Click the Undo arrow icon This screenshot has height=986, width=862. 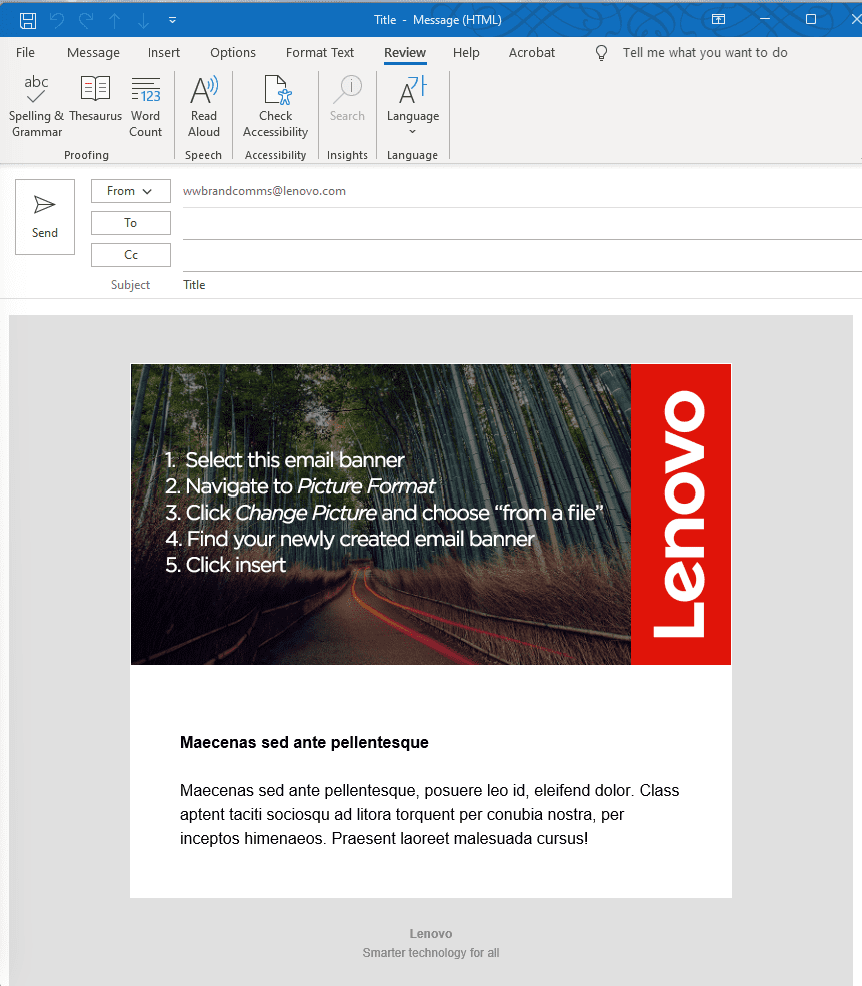57,20
